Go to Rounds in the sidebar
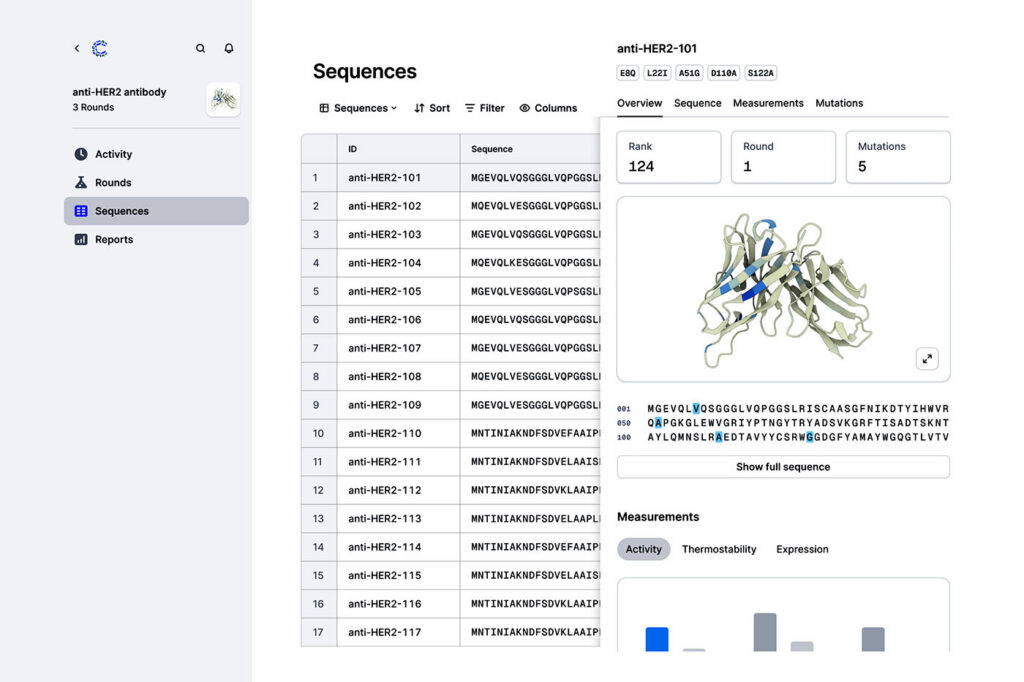Viewport: 1024px width, 682px height. (x=113, y=183)
